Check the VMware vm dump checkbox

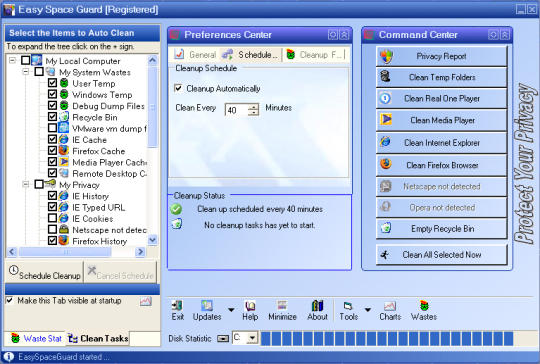pos(52,128)
